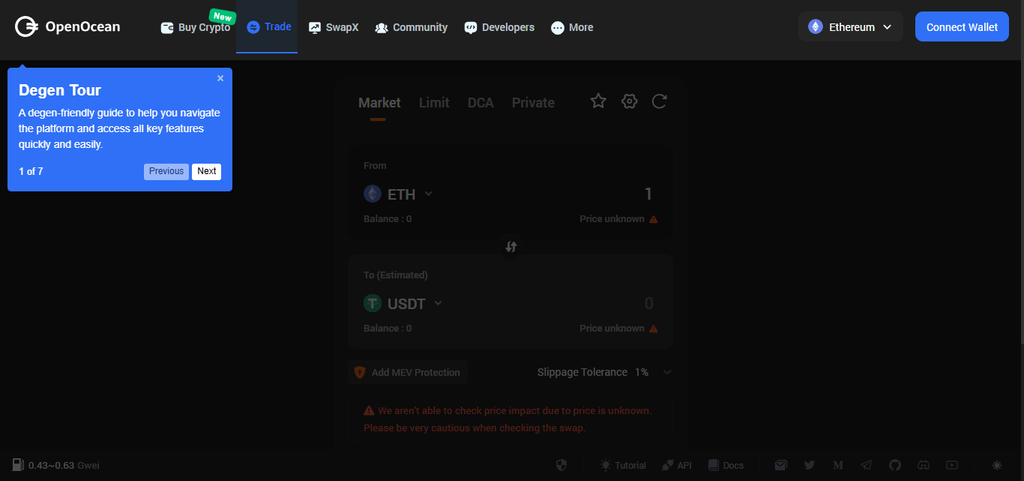Click the 1% slippage value
Screen dimensions: 1024x481
point(642,372)
